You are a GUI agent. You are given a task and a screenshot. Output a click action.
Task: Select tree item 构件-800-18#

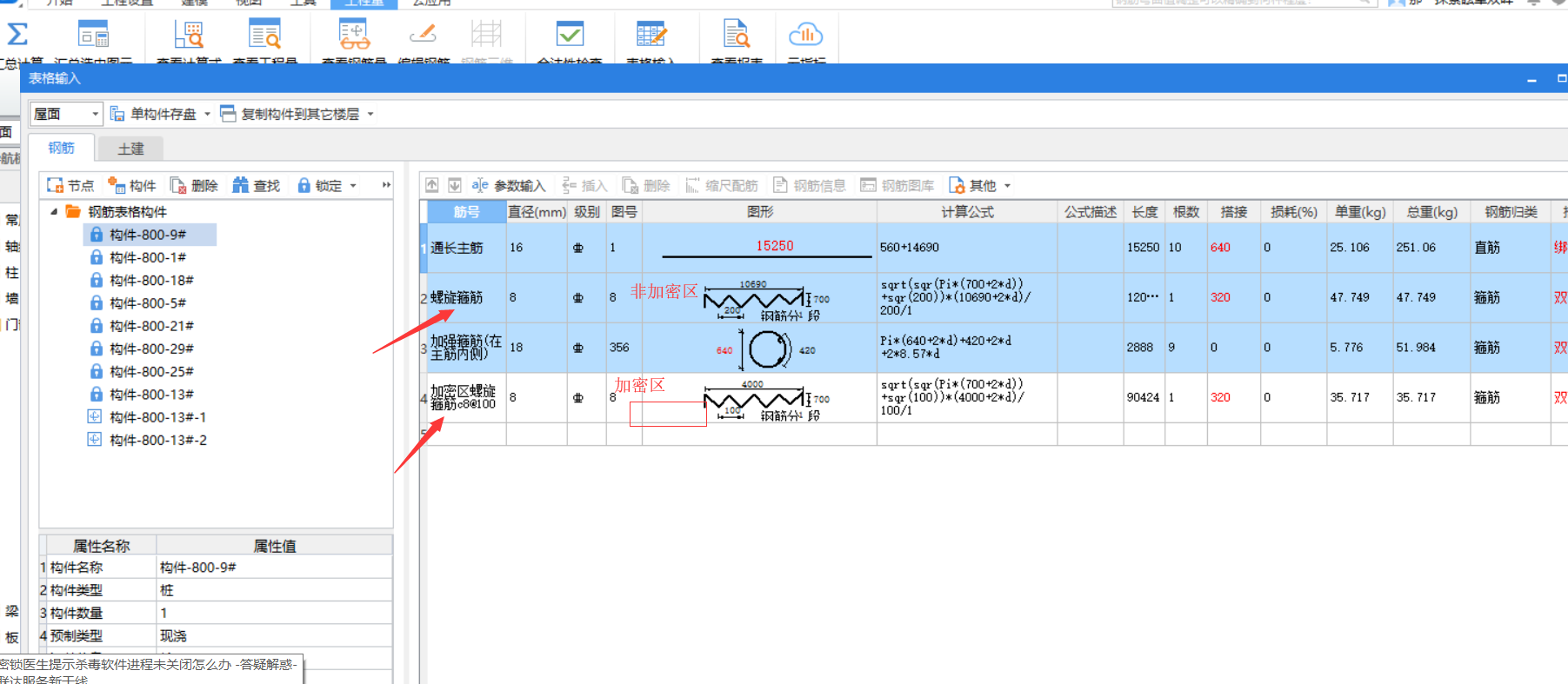151,280
